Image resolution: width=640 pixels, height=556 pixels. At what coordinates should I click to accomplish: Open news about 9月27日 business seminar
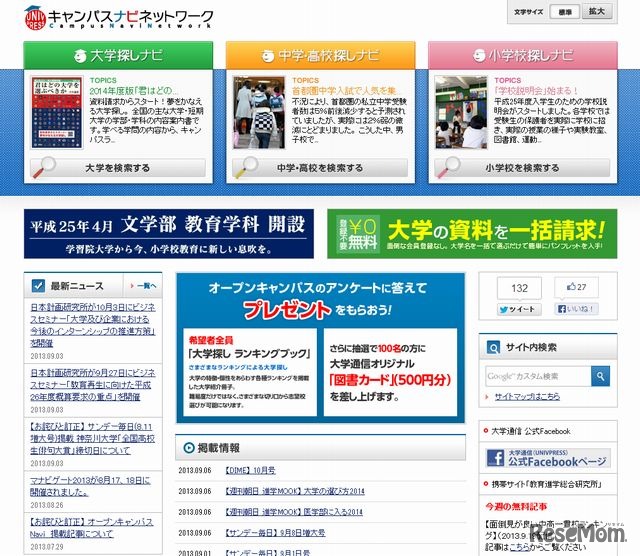(93, 385)
